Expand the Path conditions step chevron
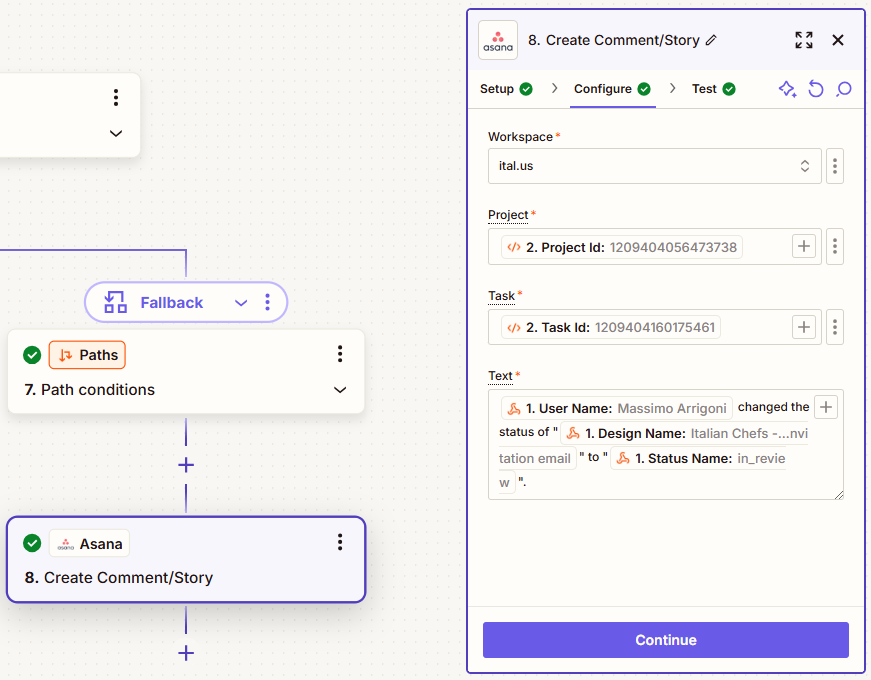871x680 pixels. click(x=340, y=390)
